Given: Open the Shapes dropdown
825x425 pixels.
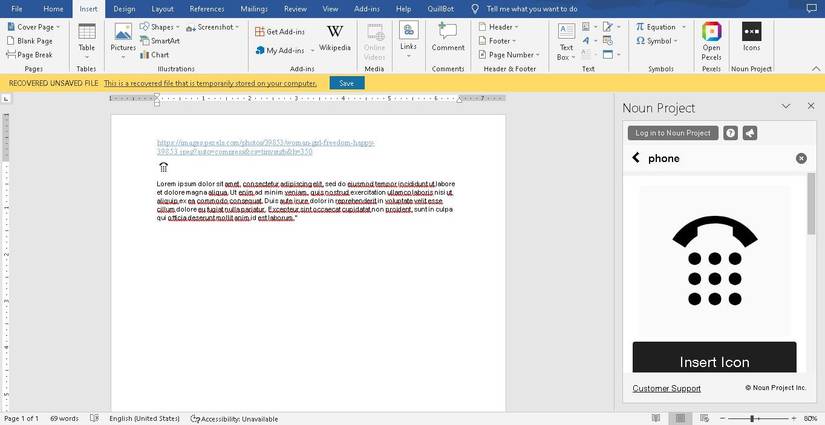Looking at the screenshot, I should tap(160, 27).
